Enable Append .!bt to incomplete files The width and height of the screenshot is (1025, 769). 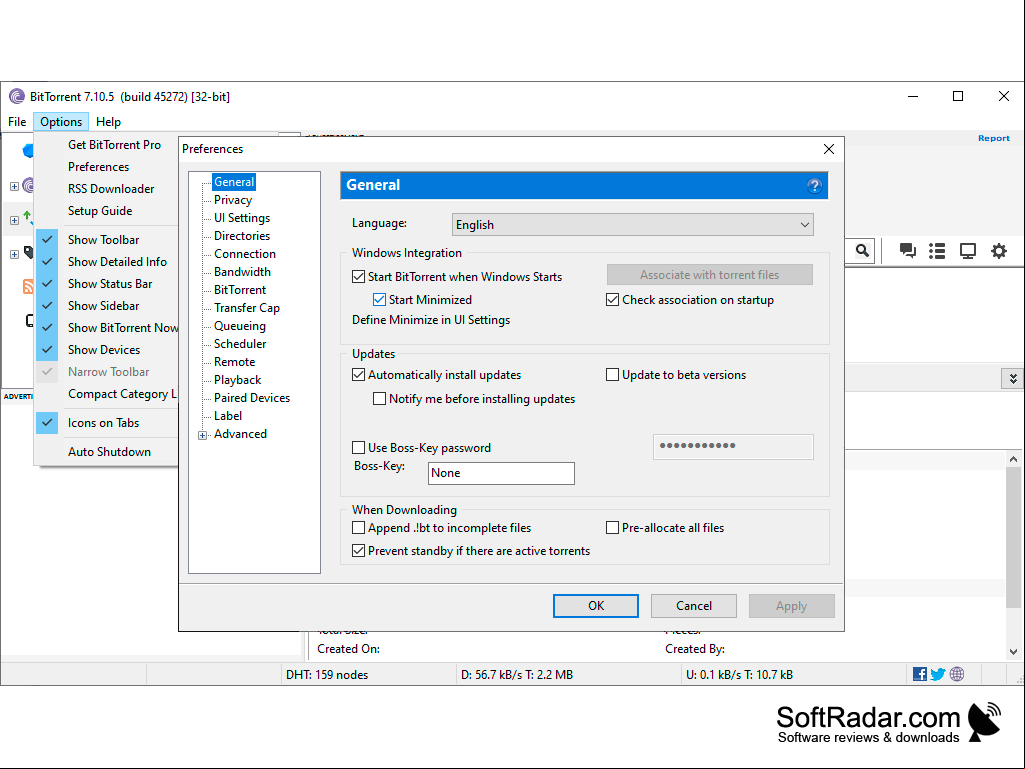358,528
